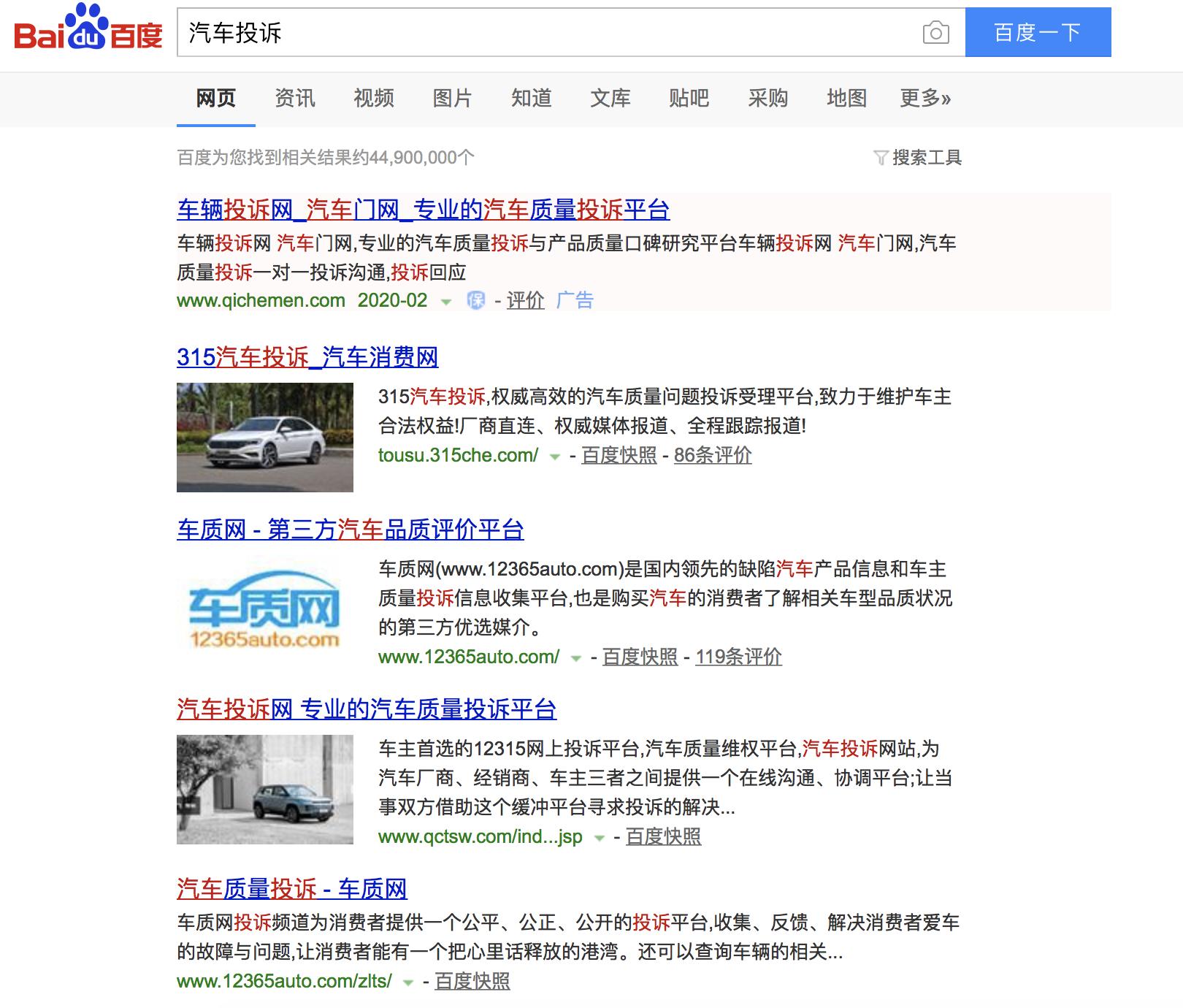Switch to the 图片 tab
The width and height of the screenshot is (1183, 1008).
(452, 98)
